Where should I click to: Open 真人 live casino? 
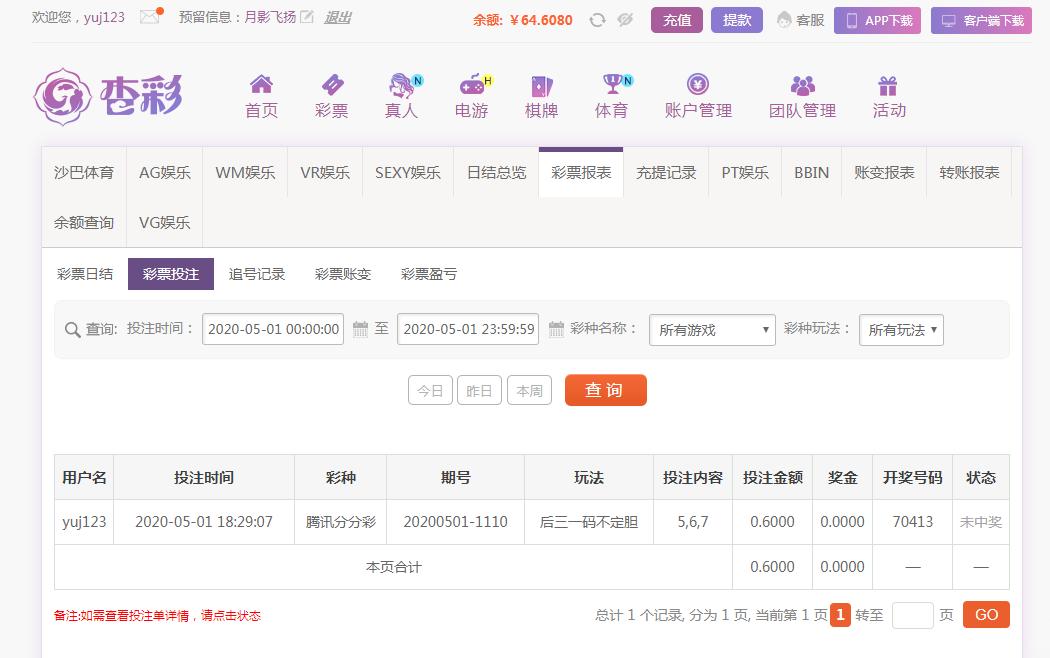[402, 97]
